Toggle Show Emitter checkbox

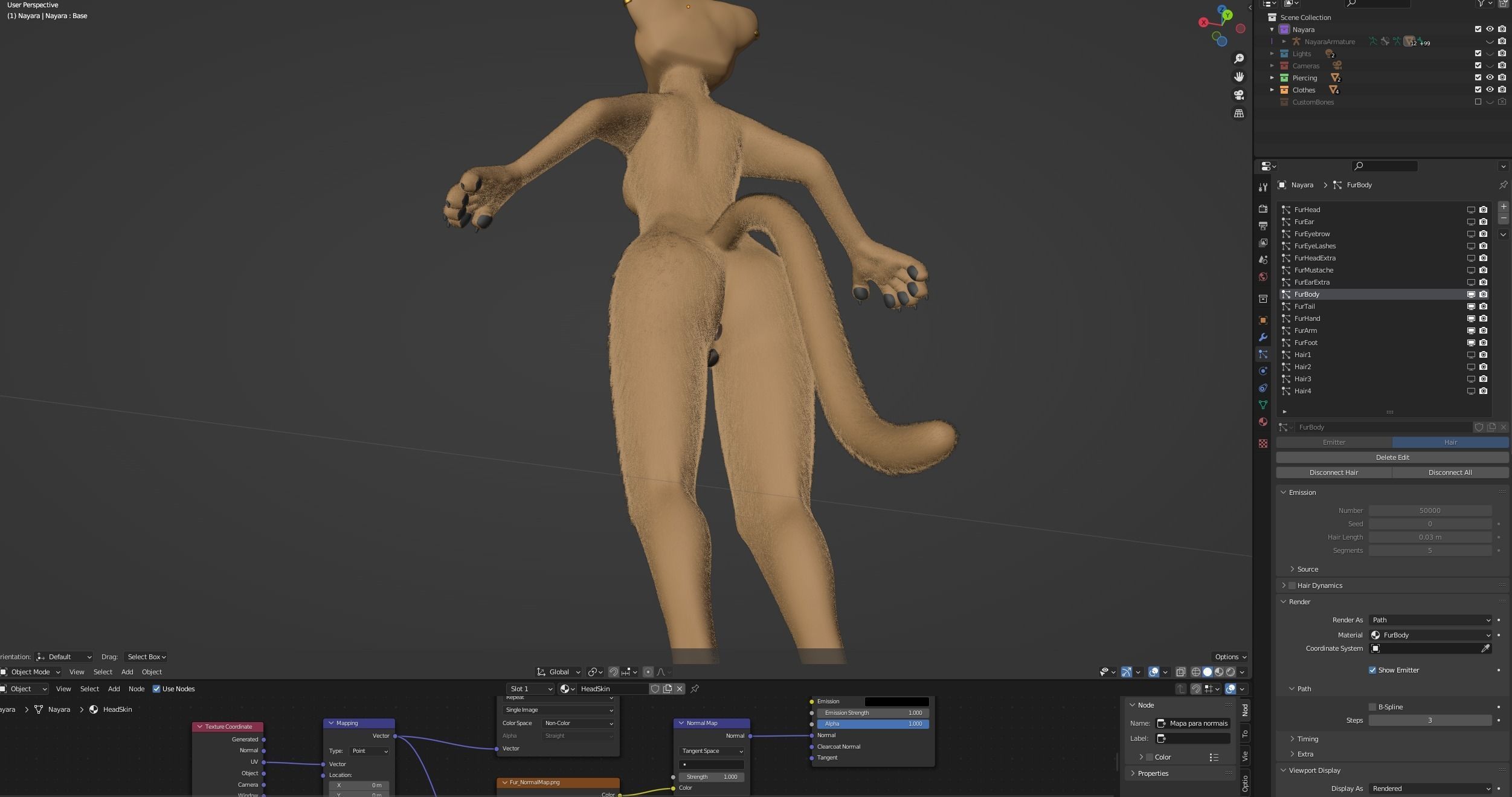[x=1372, y=670]
